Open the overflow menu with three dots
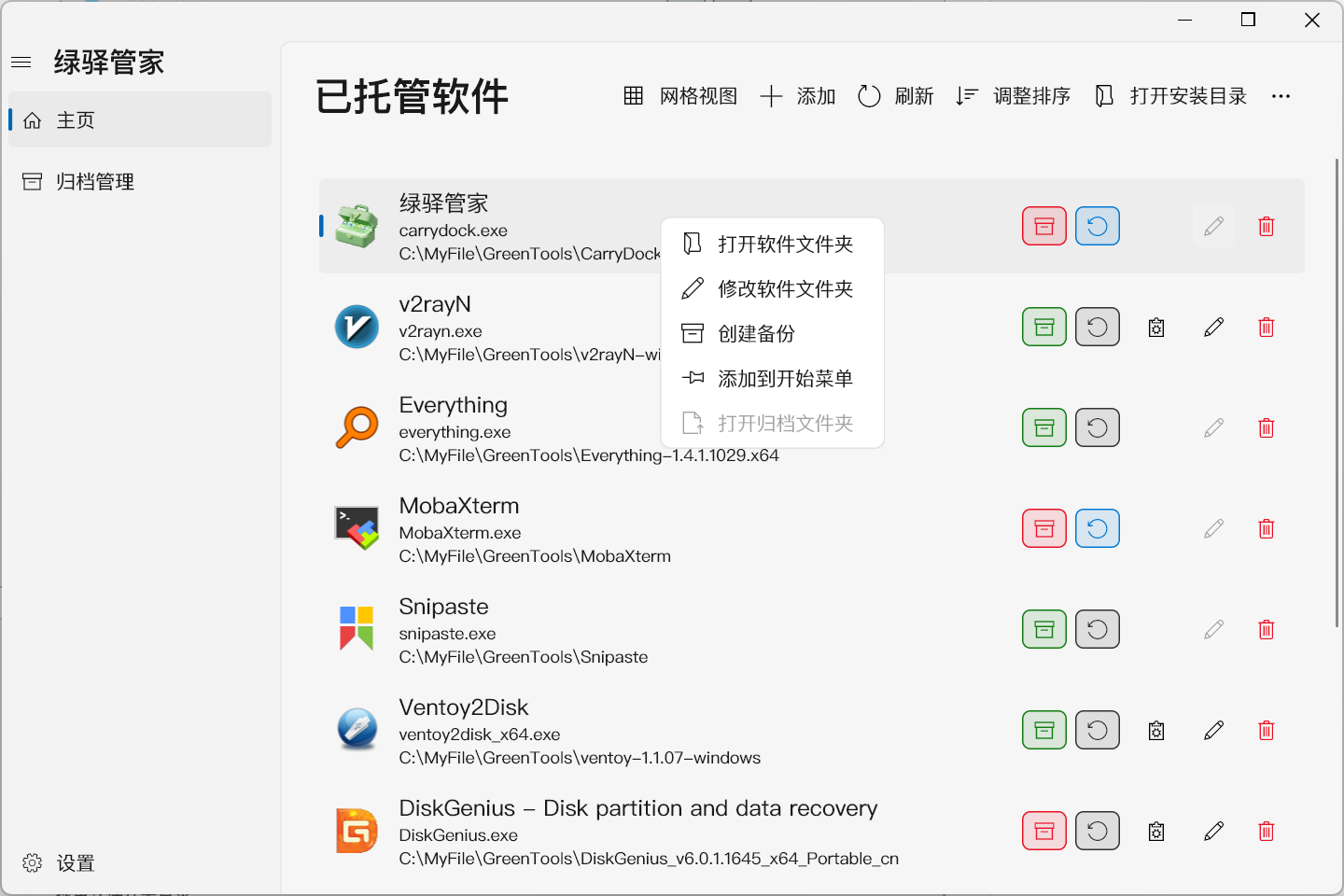The image size is (1344, 896). pyautogui.click(x=1281, y=96)
